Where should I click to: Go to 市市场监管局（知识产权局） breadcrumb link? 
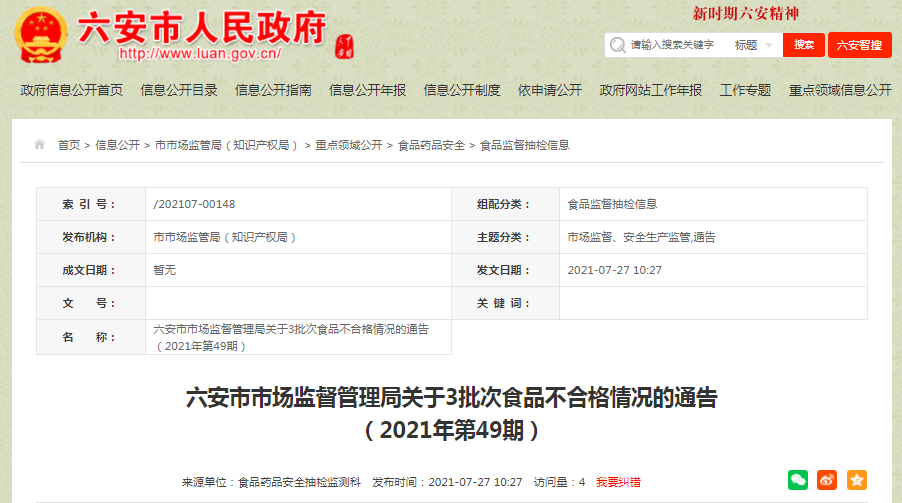point(226,145)
